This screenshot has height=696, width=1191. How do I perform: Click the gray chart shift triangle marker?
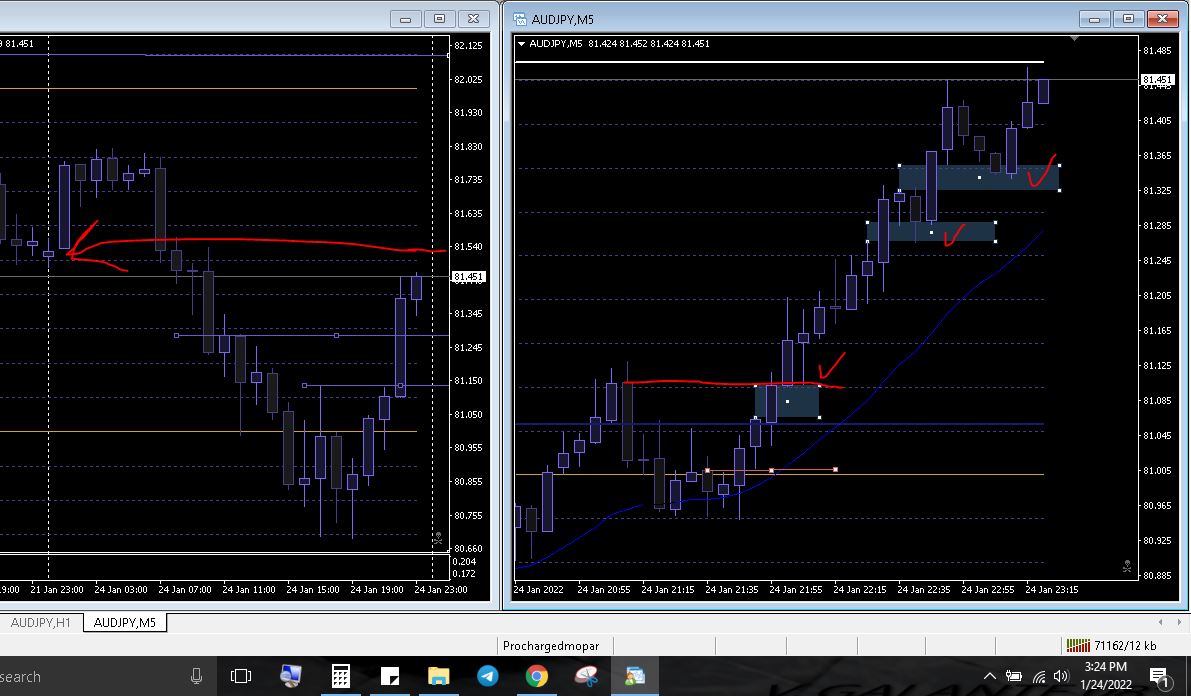tap(1074, 38)
